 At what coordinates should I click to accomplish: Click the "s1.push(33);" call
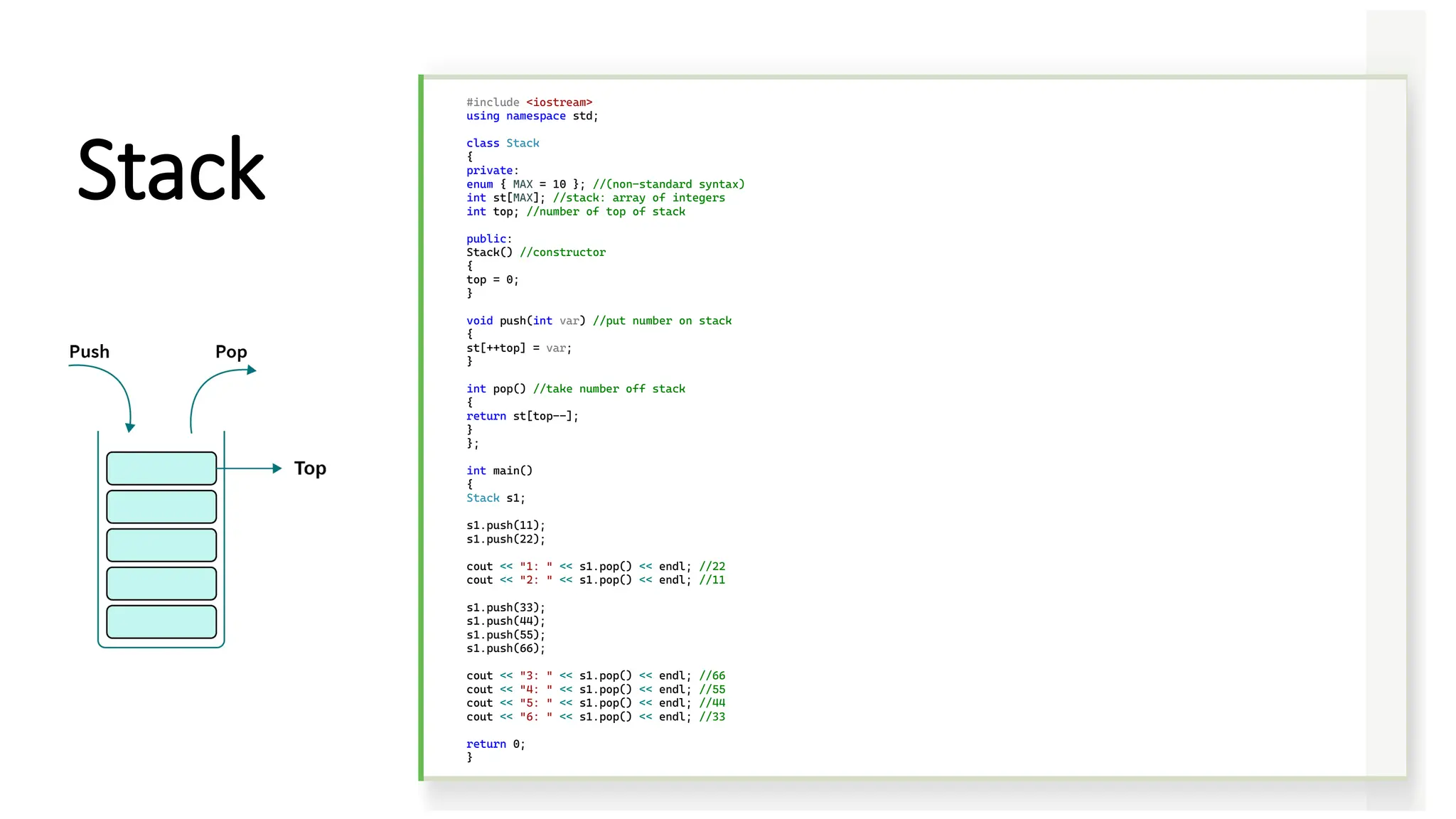pos(505,608)
